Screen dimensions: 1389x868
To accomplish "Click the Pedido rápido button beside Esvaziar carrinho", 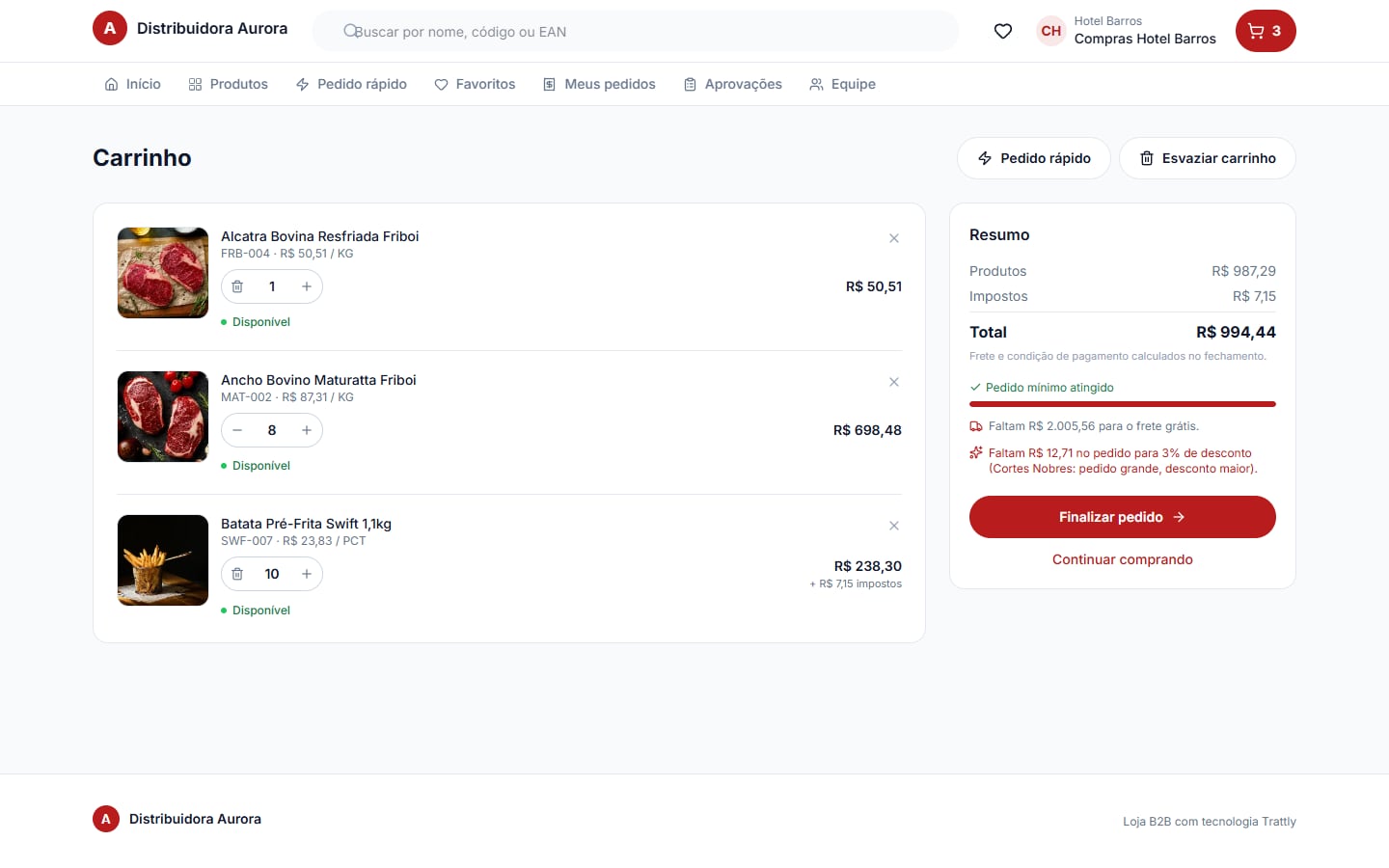I will pos(1034,158).
